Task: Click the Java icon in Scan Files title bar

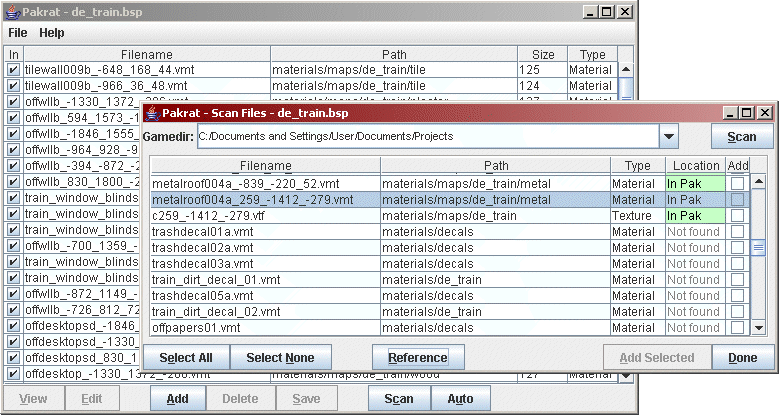Action: pos(153,113)
